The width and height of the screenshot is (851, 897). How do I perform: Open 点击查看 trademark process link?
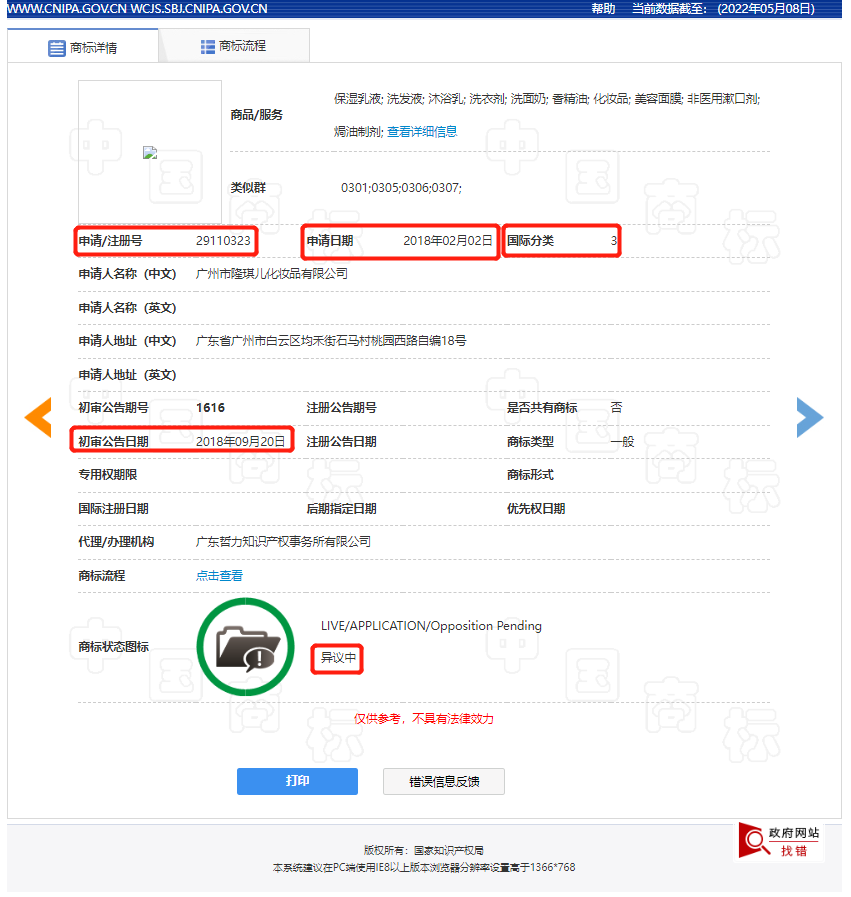pos(219,575)
